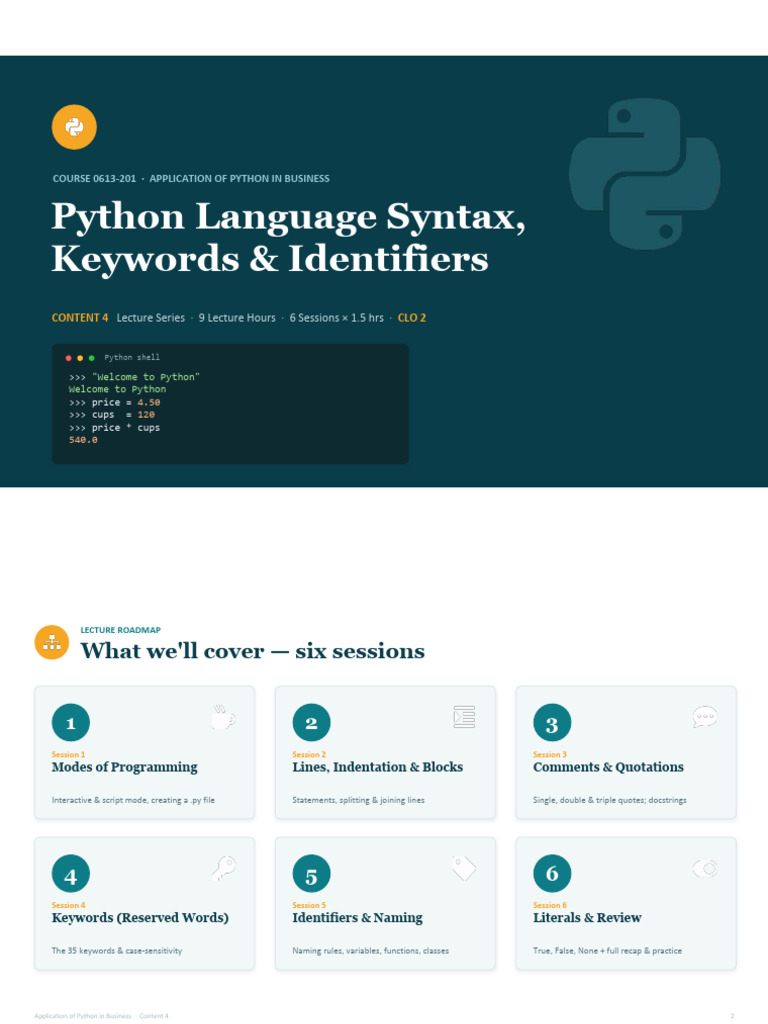Click the orange Lecture Roadmap sitemap icon
Screen dimensions: 768x1024
tap(52, 643)
